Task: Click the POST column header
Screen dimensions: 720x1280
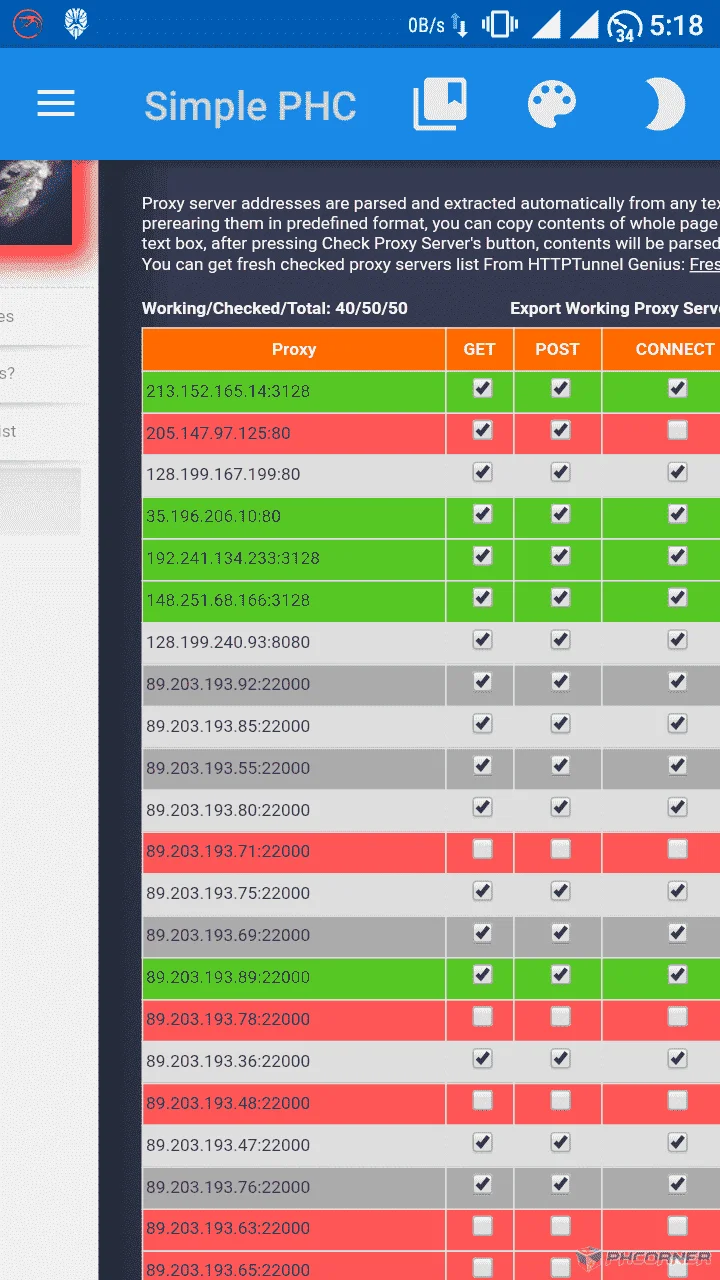Action: pyautogui.click(x=557, y=349)
